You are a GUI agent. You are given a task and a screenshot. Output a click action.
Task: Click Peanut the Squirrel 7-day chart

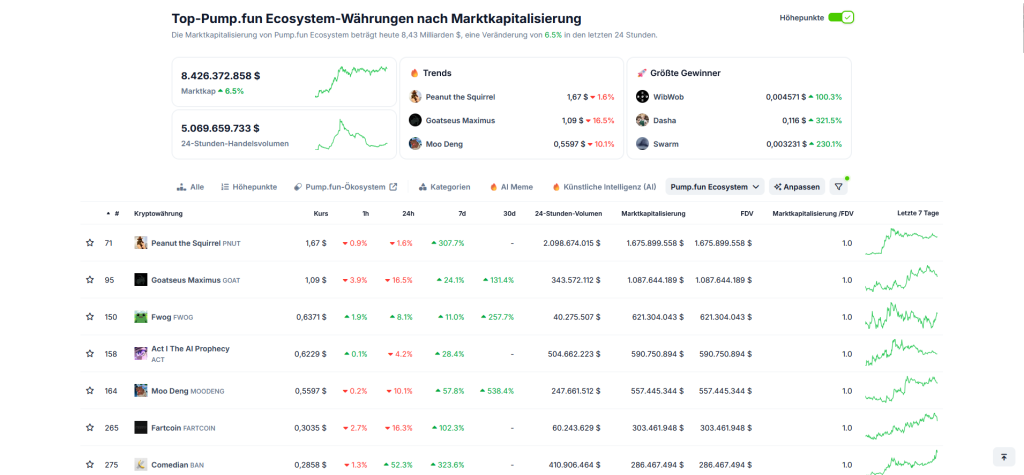click(901, 242)
